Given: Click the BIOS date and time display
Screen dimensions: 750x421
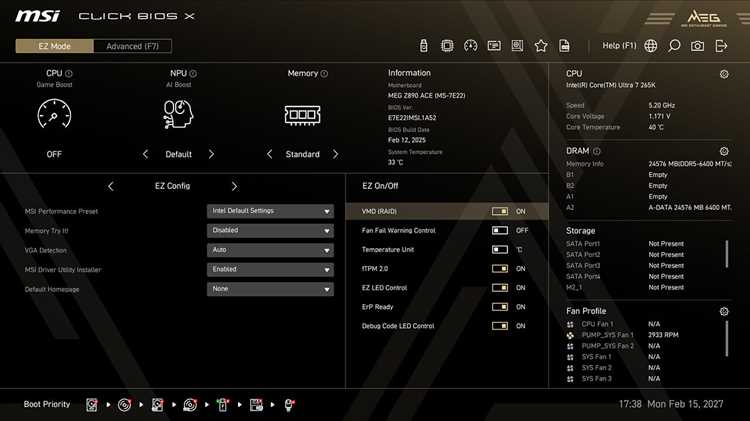Looking at the screenshot, I should [671, 404].
